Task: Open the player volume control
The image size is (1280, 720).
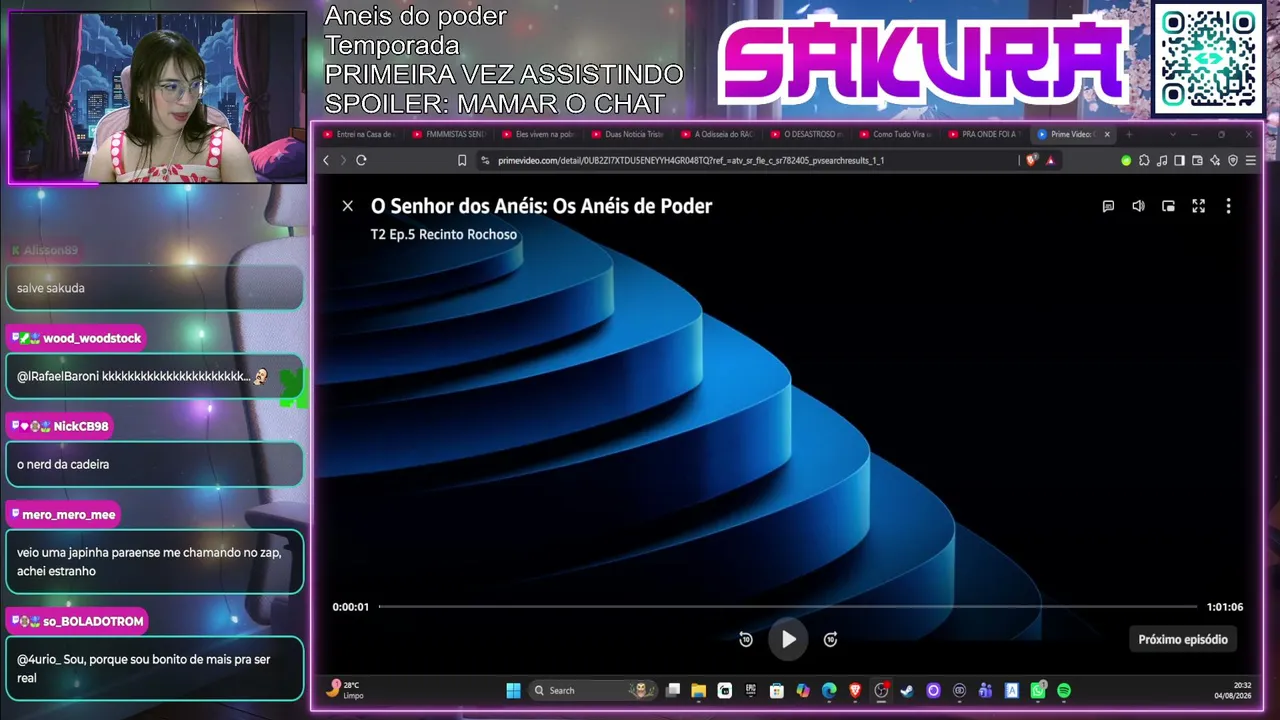Action: [1138, 206]
